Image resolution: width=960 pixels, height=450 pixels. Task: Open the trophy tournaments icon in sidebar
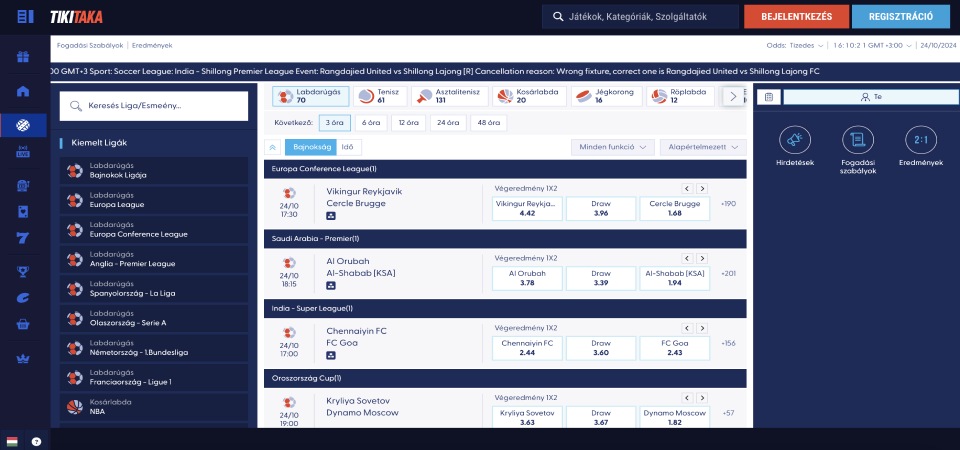click(x=23, y=272)
